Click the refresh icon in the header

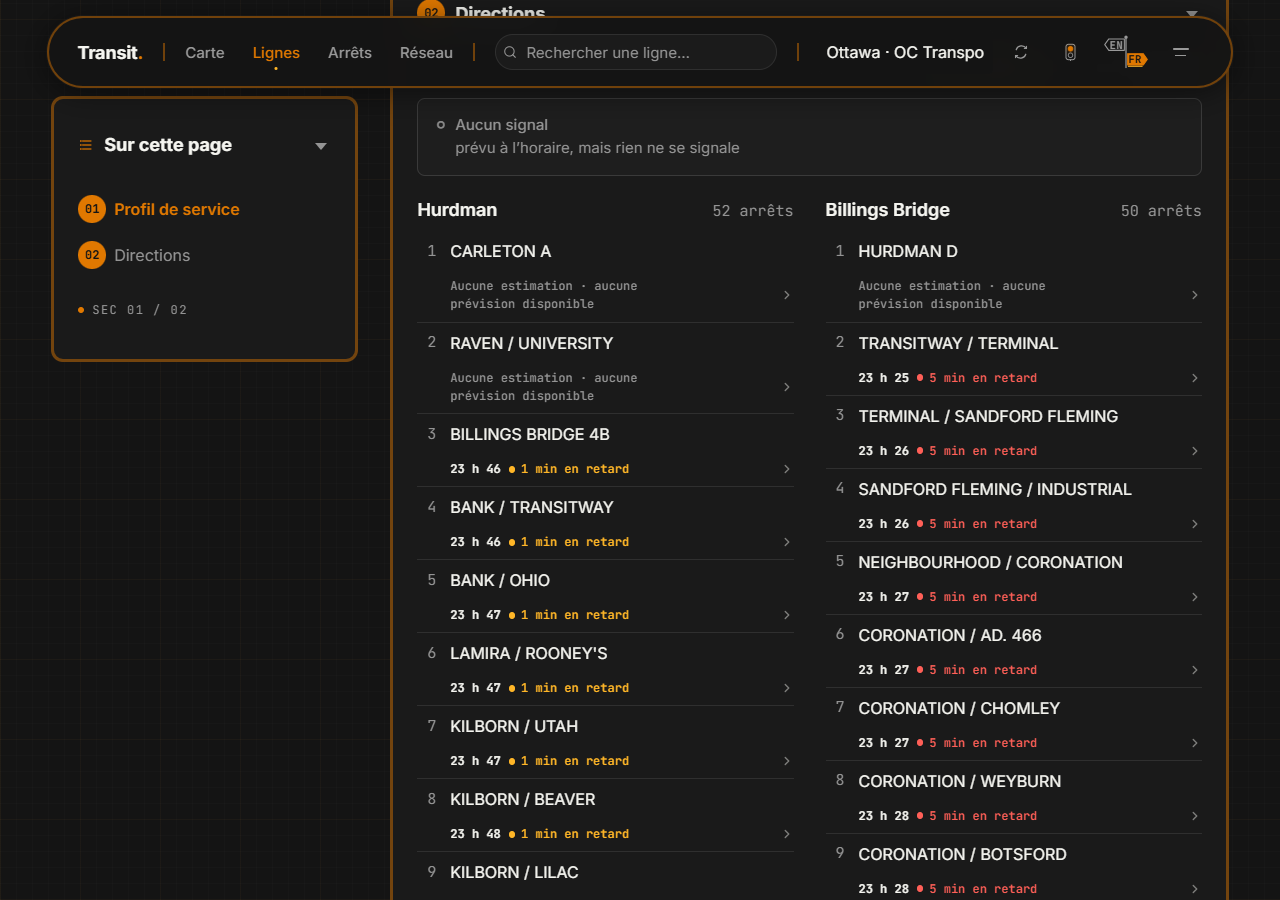click(1020, 52)
